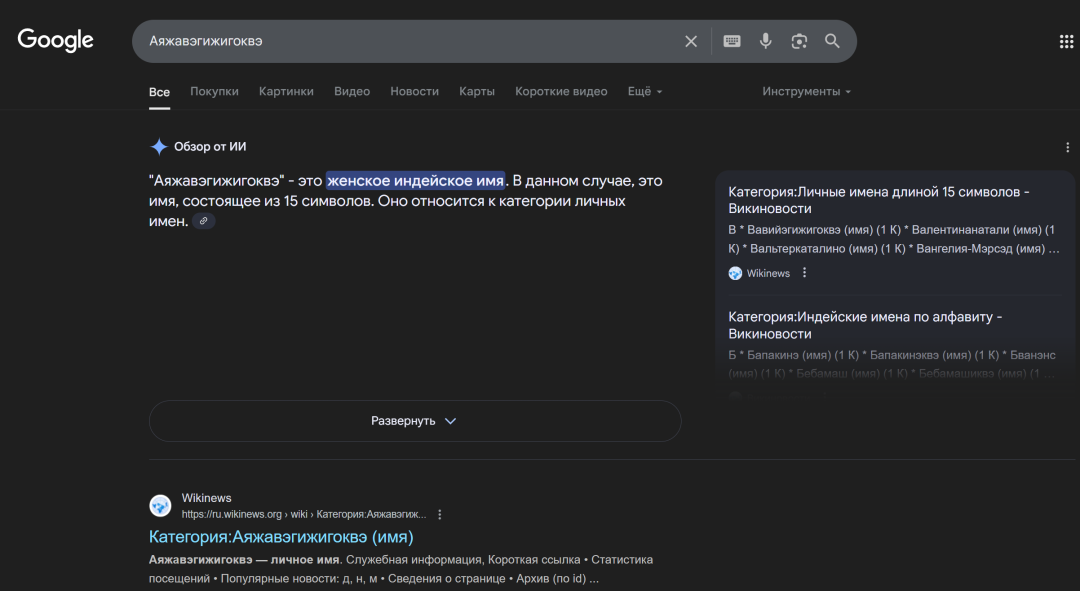Open 'Категория:Личные имена длиной 15 символов' source
The width and height of the screenshot is (1080, 591).
[x=878, y=200]
